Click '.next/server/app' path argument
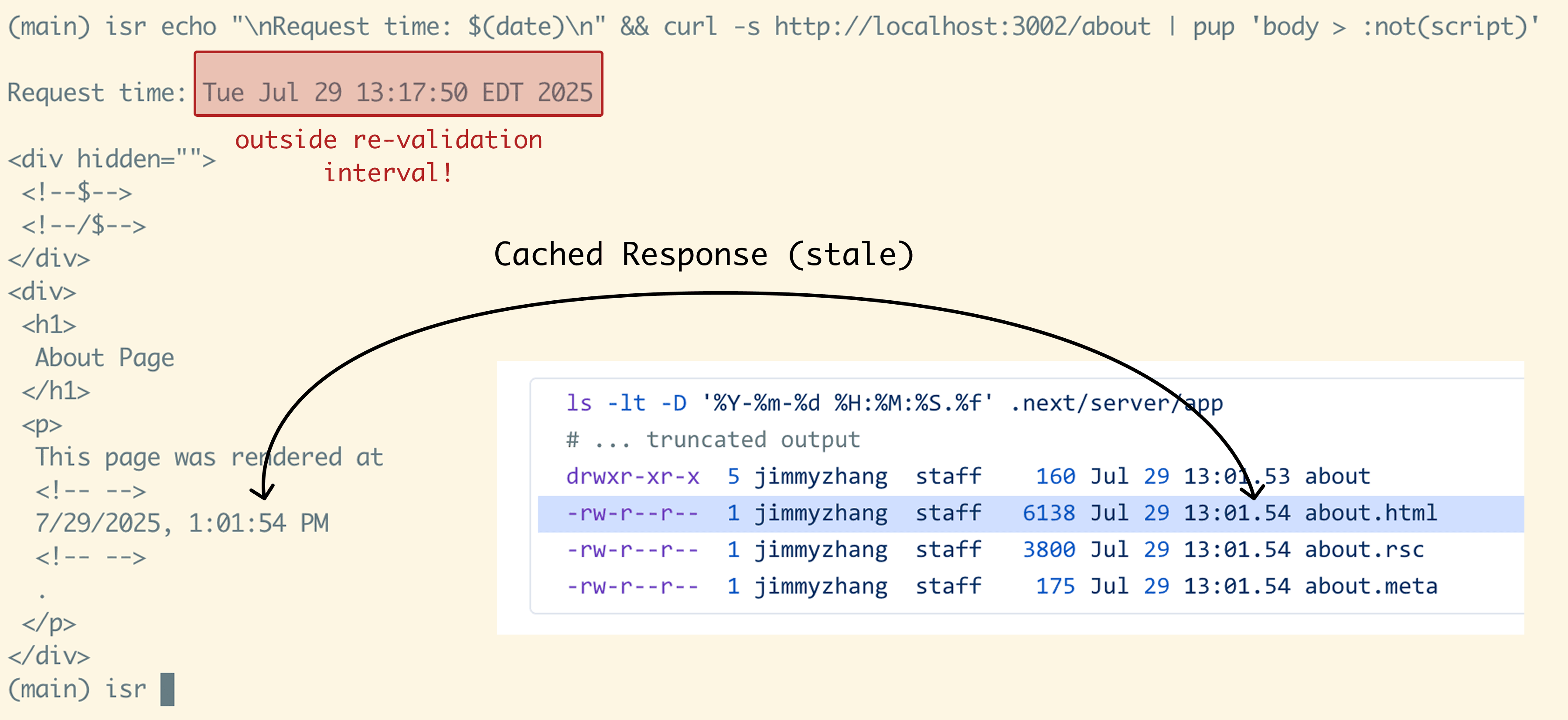1568x720 pixels. (1116, 403)
